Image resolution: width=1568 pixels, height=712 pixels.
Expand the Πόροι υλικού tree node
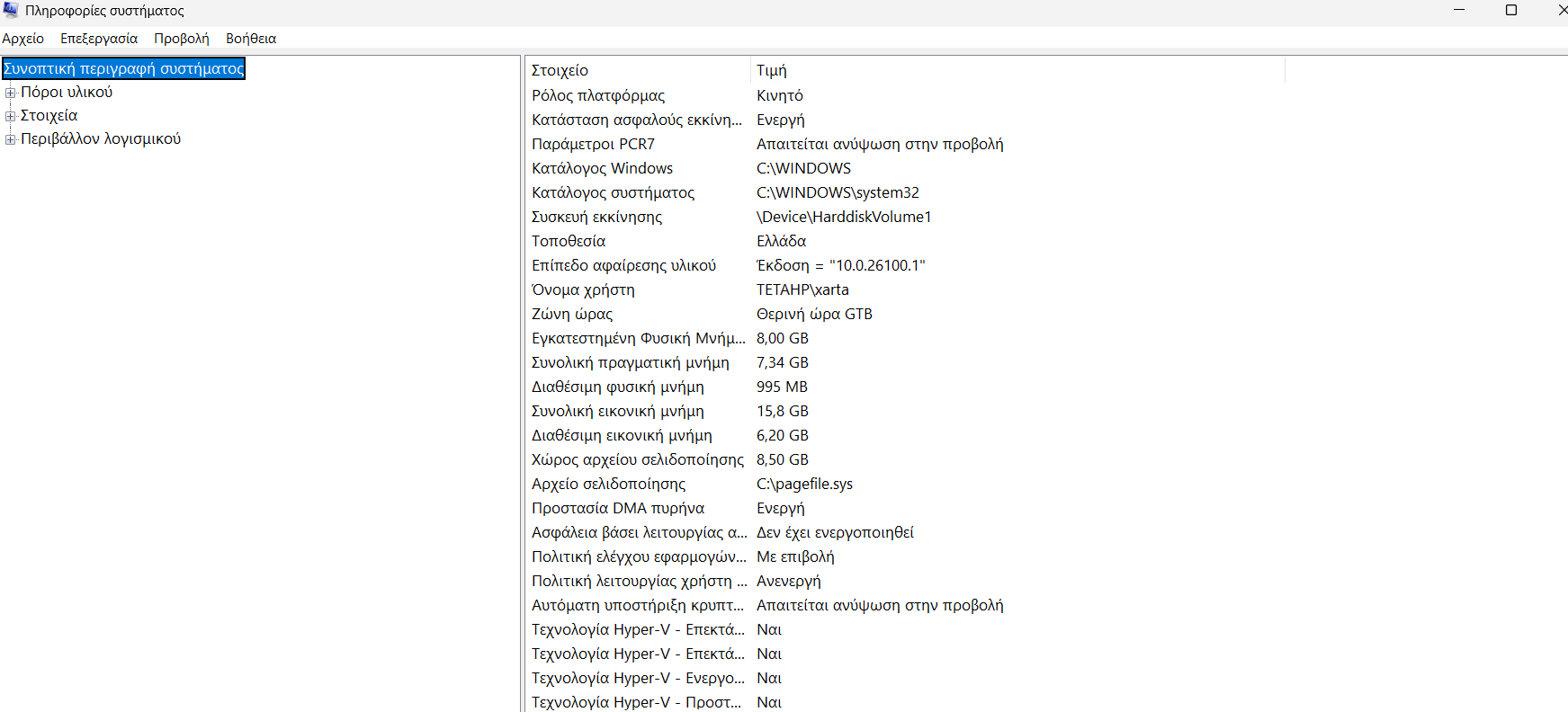[11, 93]
